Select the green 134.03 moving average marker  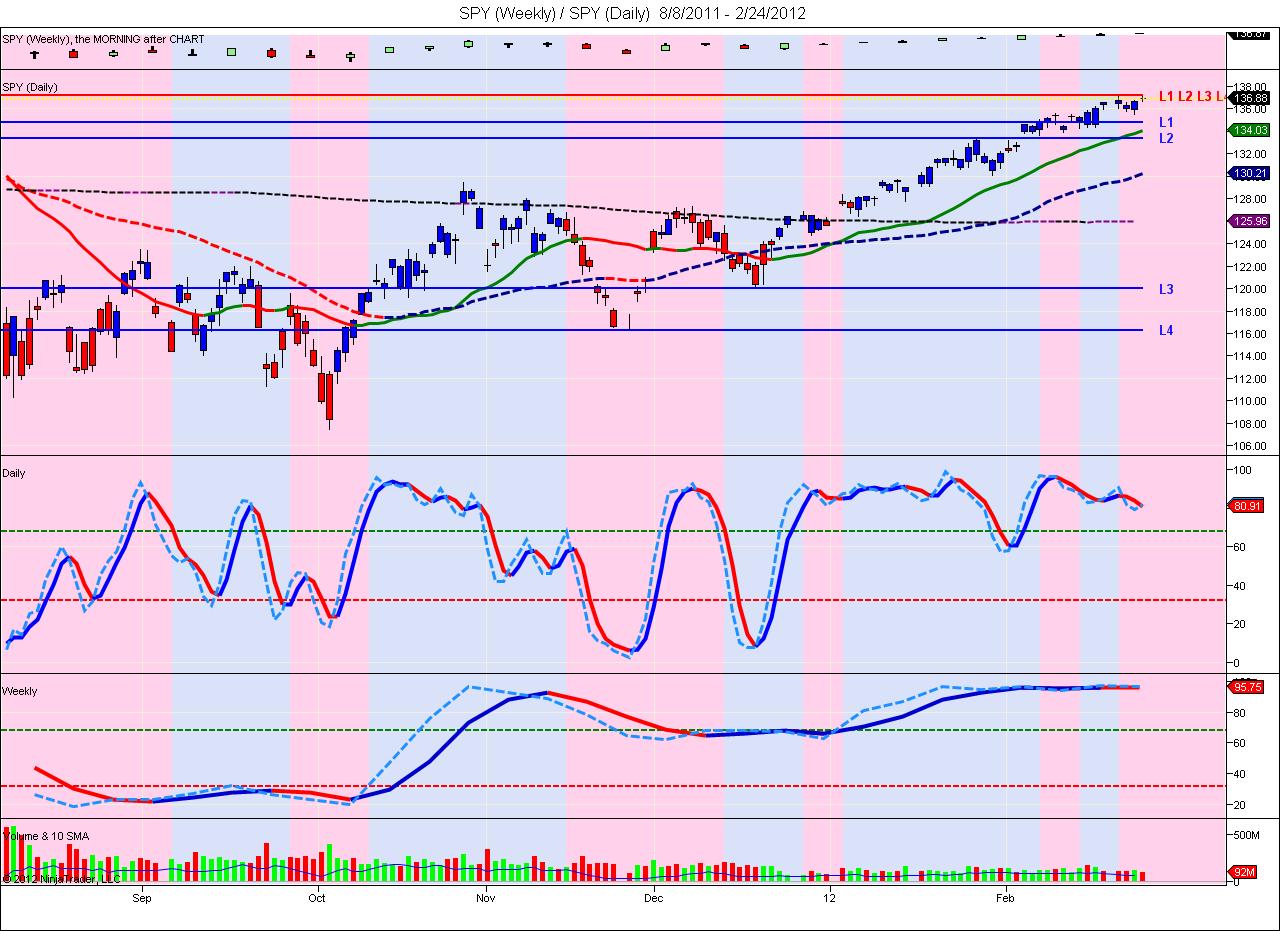pos(1249,130)
